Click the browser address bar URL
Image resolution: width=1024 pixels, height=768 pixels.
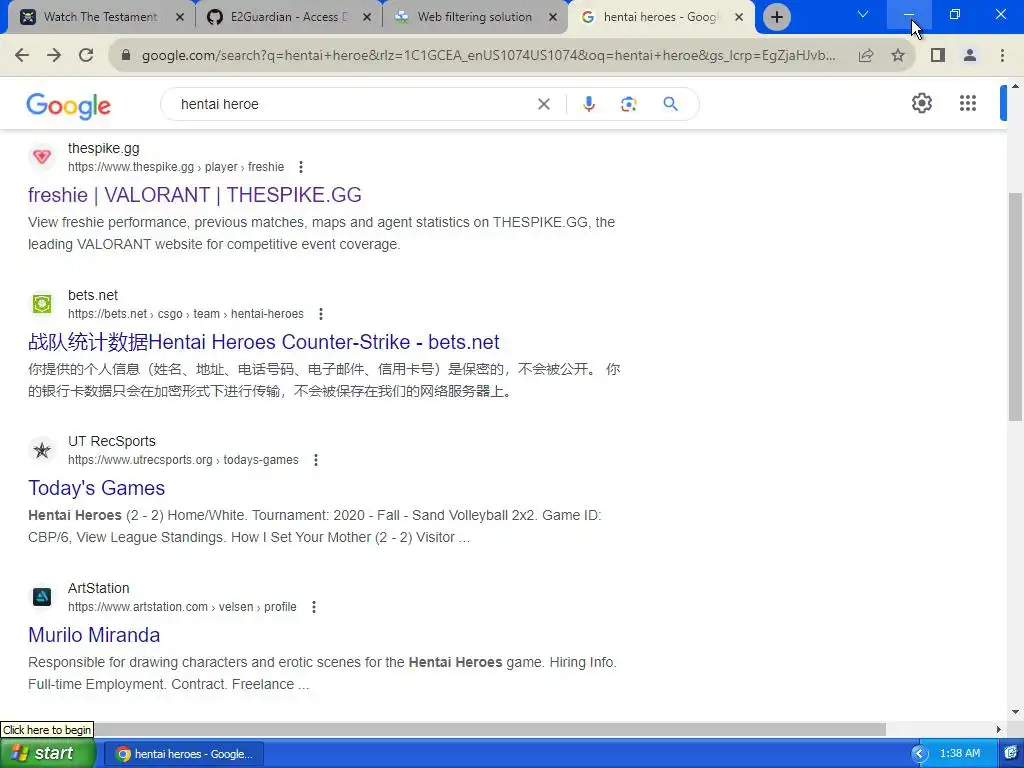click(488, 56)
